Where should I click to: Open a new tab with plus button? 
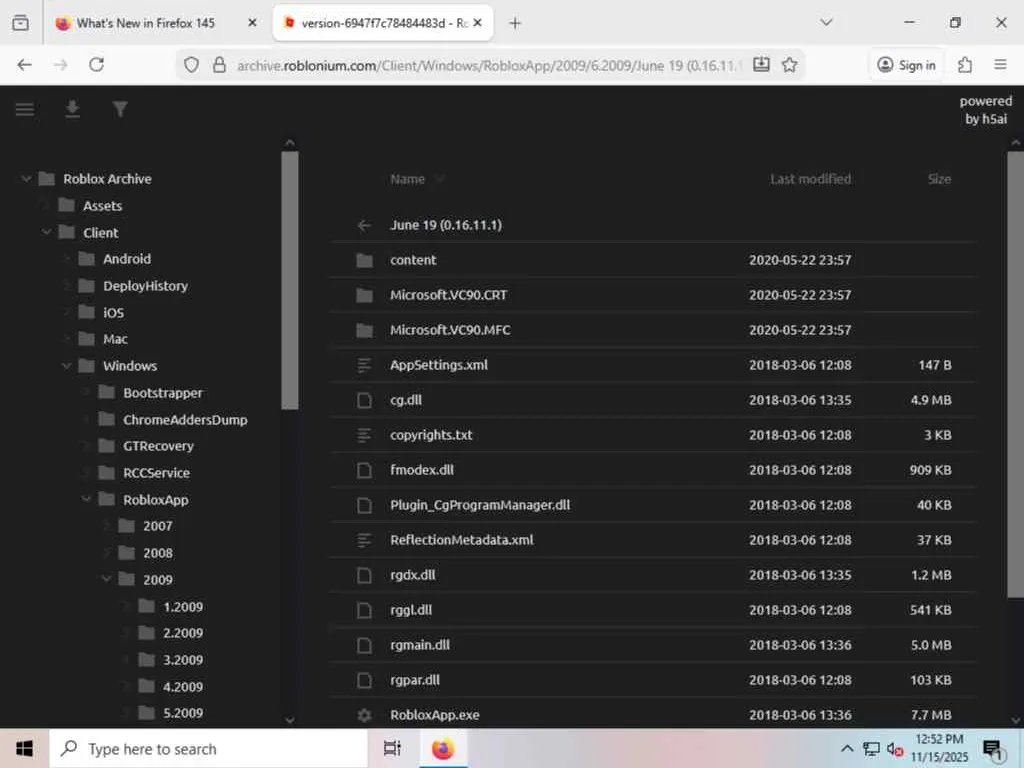[515, 24]
